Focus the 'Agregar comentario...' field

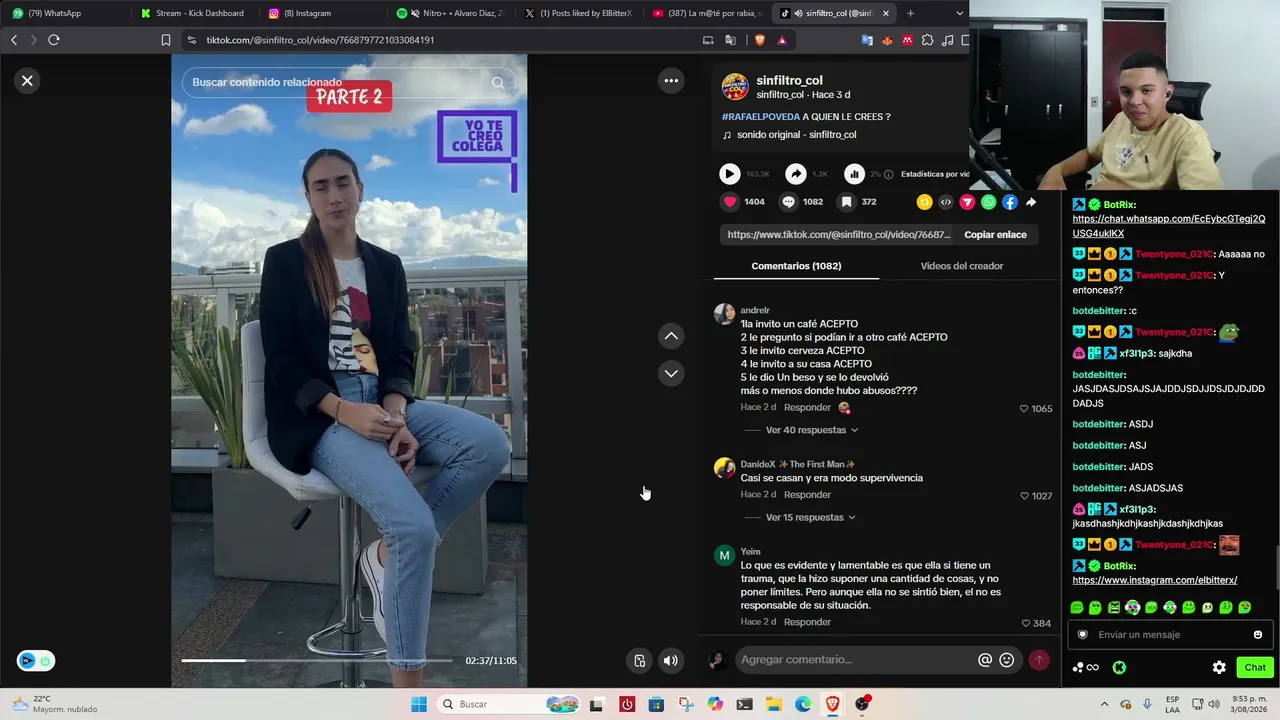pyautogui.click(x=855, y=660)
